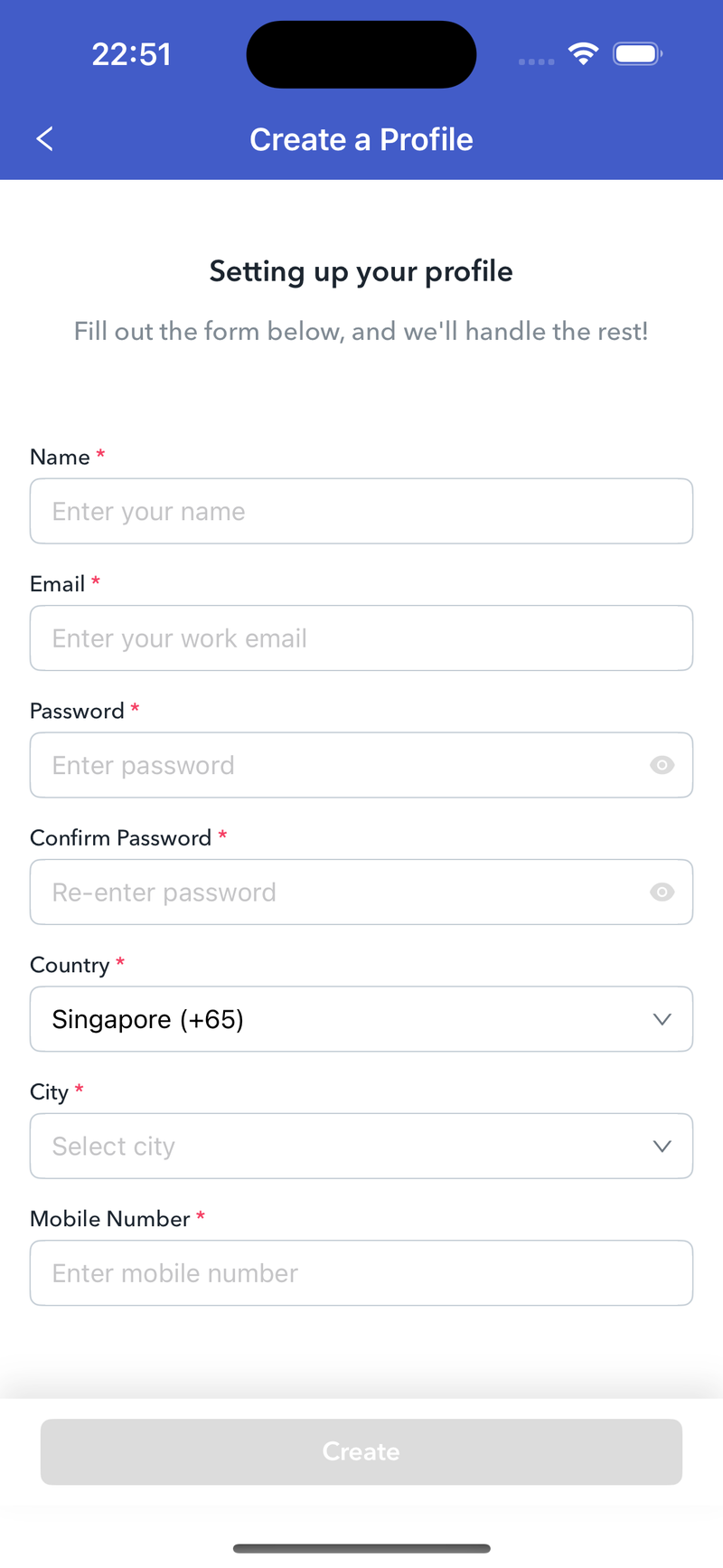Show password with eye icon in Password field

pyautogui.click(x=662, y=765)
